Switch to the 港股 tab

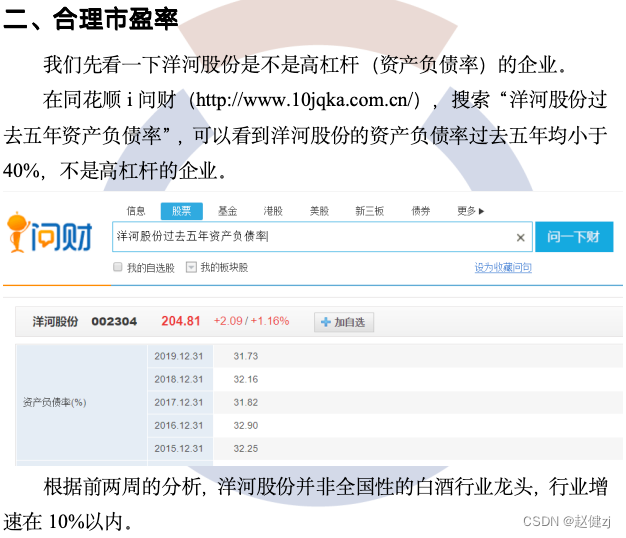[x=273, y=211]
